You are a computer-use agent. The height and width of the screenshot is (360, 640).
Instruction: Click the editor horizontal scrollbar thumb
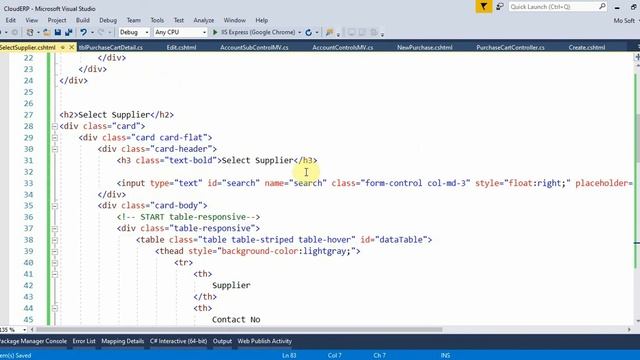239,329
